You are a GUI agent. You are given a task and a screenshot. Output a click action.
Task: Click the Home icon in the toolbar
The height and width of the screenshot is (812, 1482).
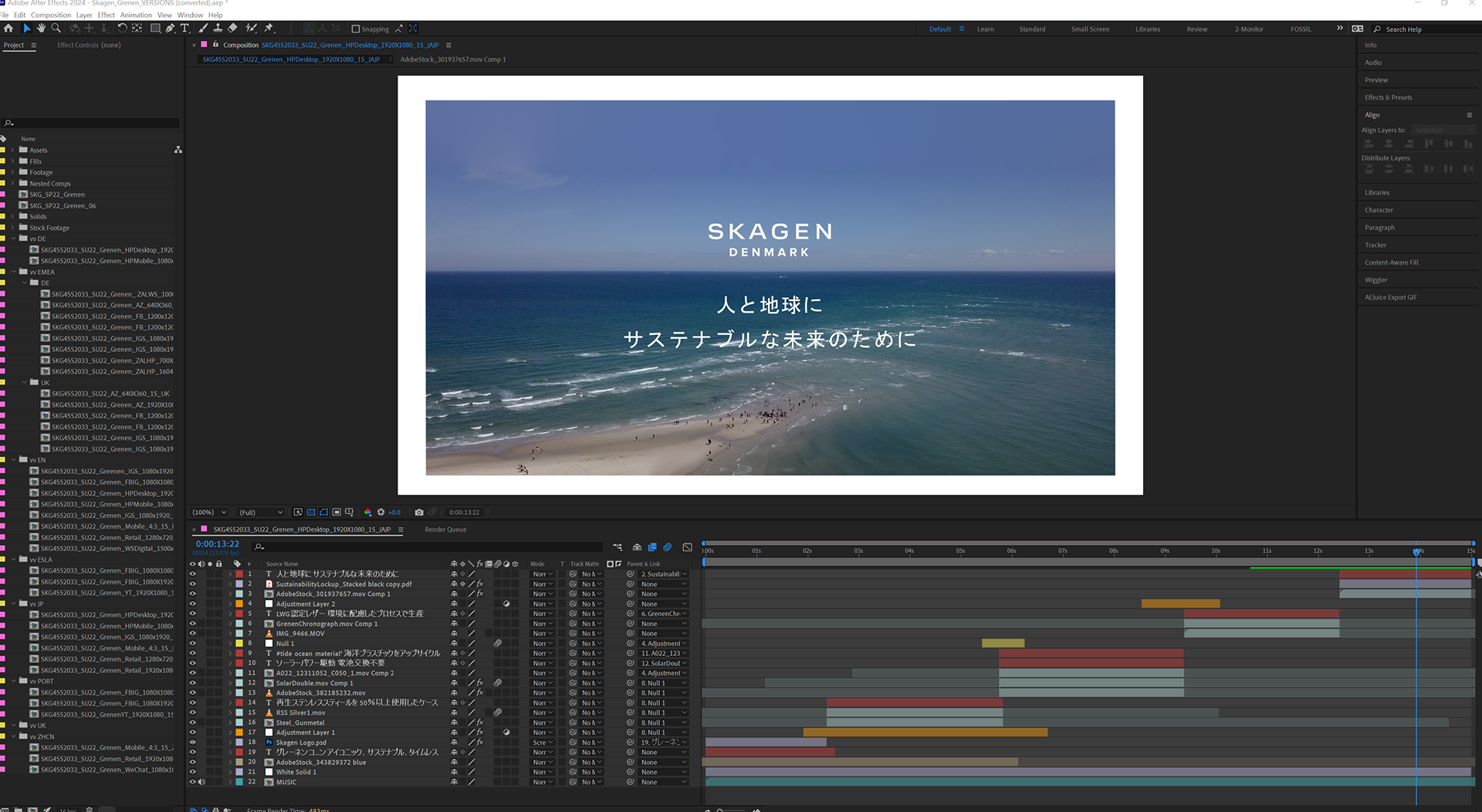8,29
